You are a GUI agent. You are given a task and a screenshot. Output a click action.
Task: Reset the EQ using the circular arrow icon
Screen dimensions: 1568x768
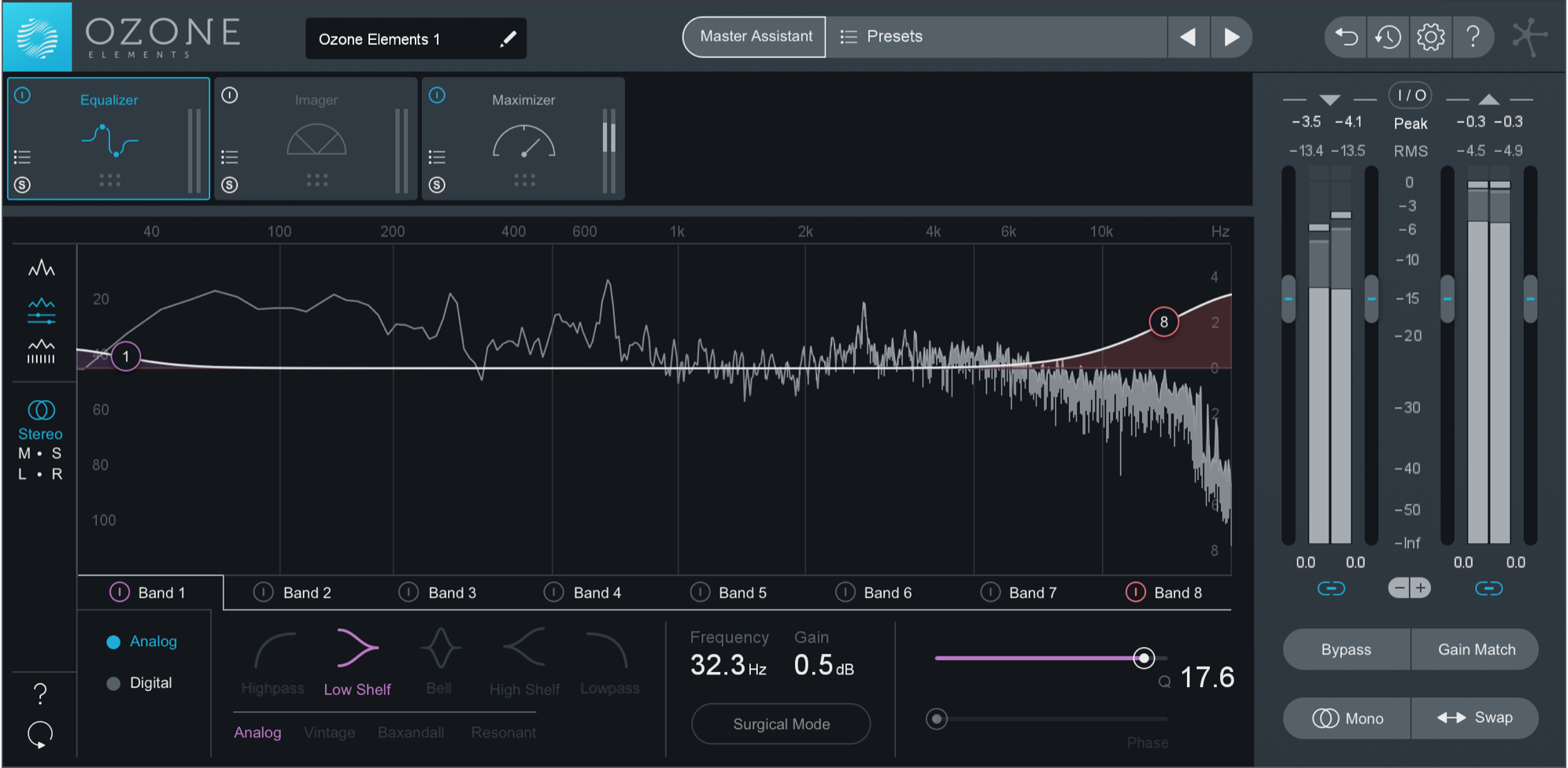40,735
